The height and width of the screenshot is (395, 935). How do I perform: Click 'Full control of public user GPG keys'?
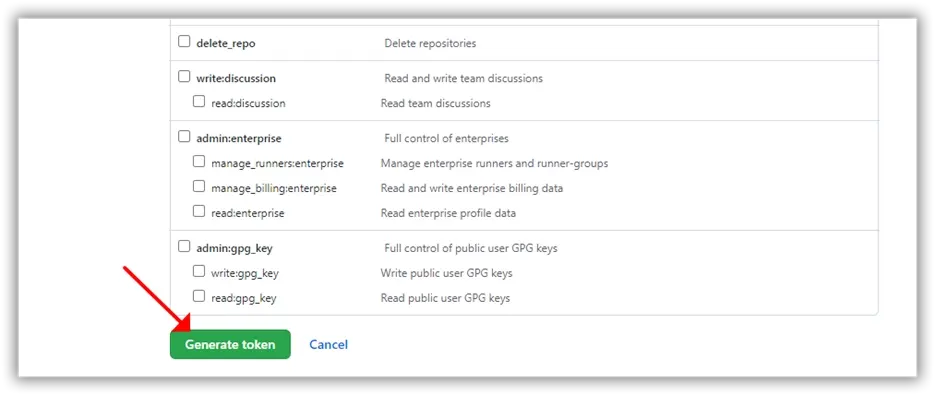[x=470, y=248]
